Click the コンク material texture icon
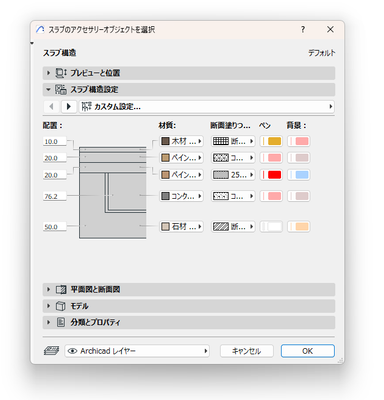The width and height of the screenshot is (384, 400). 165,196
